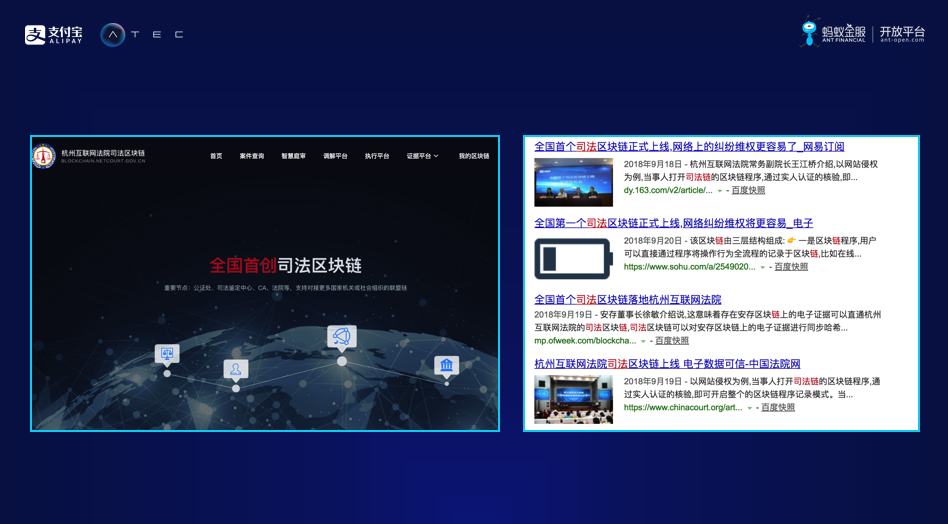Click the scales-of-justice node icon on the globe
Viewport: 948px width, 524px height.
coord(167,354)
